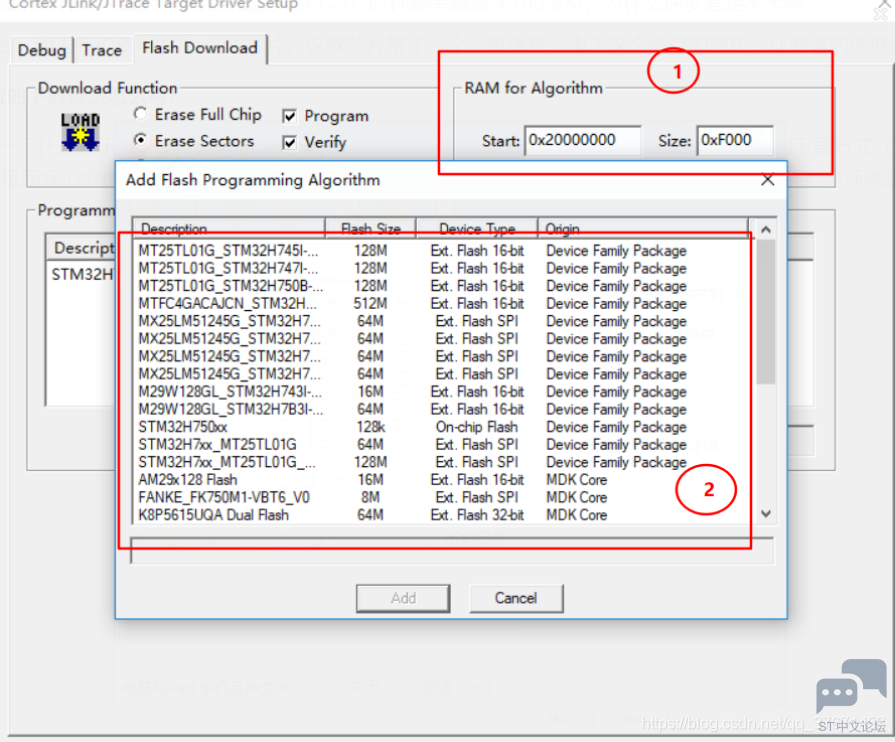Click the RAM Start address field
This screenshot has width=895, height=742.
coord(582,140)
